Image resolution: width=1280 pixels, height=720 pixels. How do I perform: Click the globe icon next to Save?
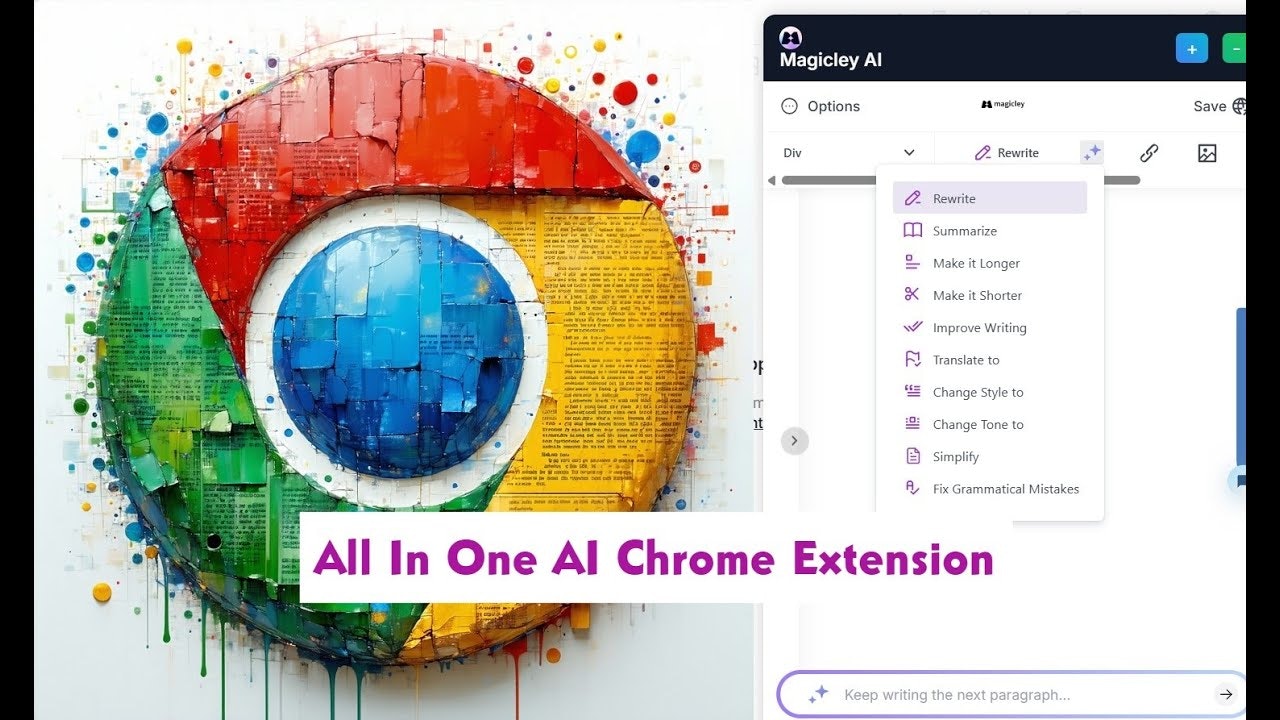click(1239, 106)
